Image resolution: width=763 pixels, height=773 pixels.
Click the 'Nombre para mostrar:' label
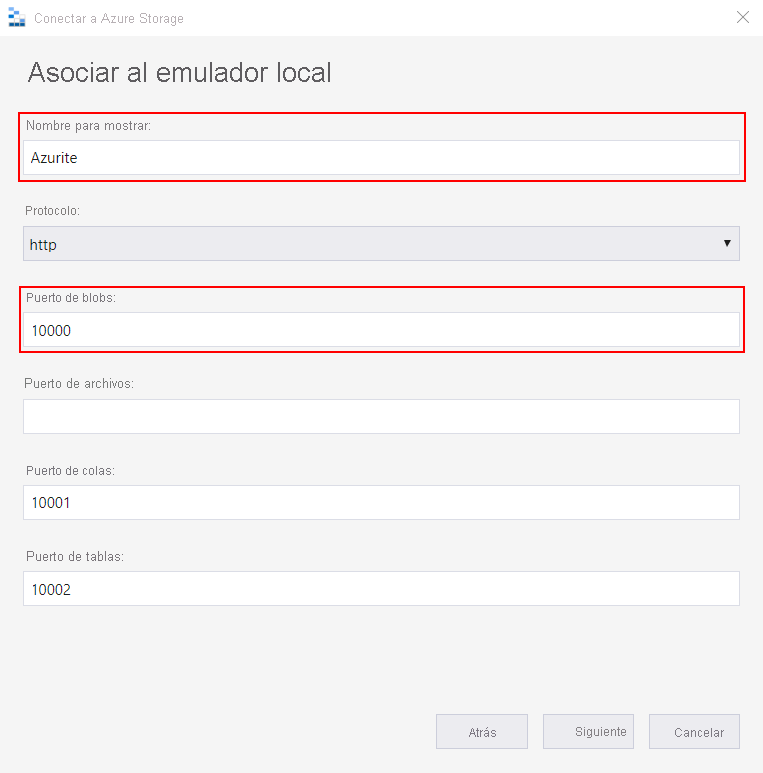coord(88,126)
